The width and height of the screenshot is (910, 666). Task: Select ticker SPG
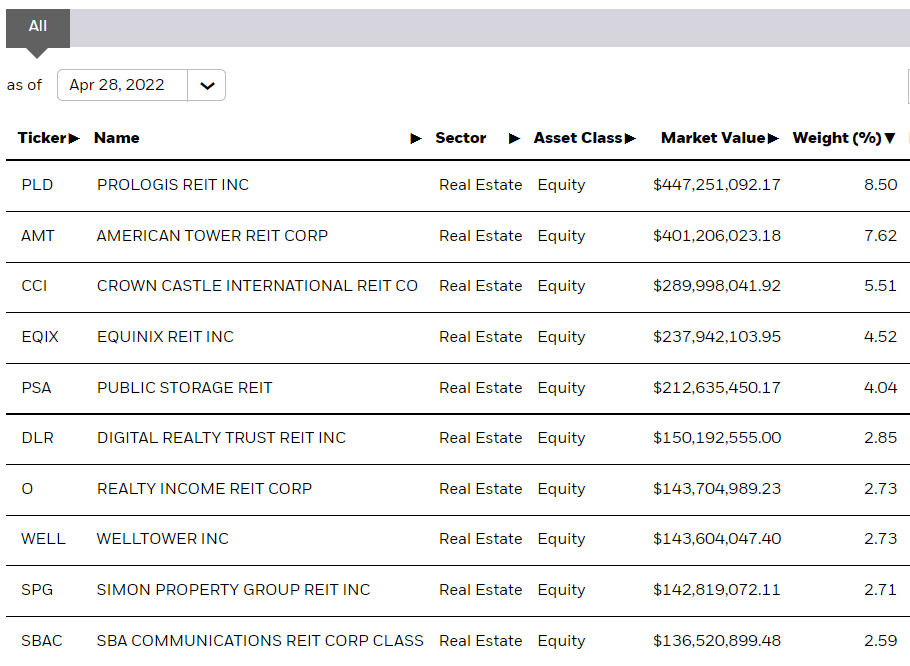tap(37, 590)
